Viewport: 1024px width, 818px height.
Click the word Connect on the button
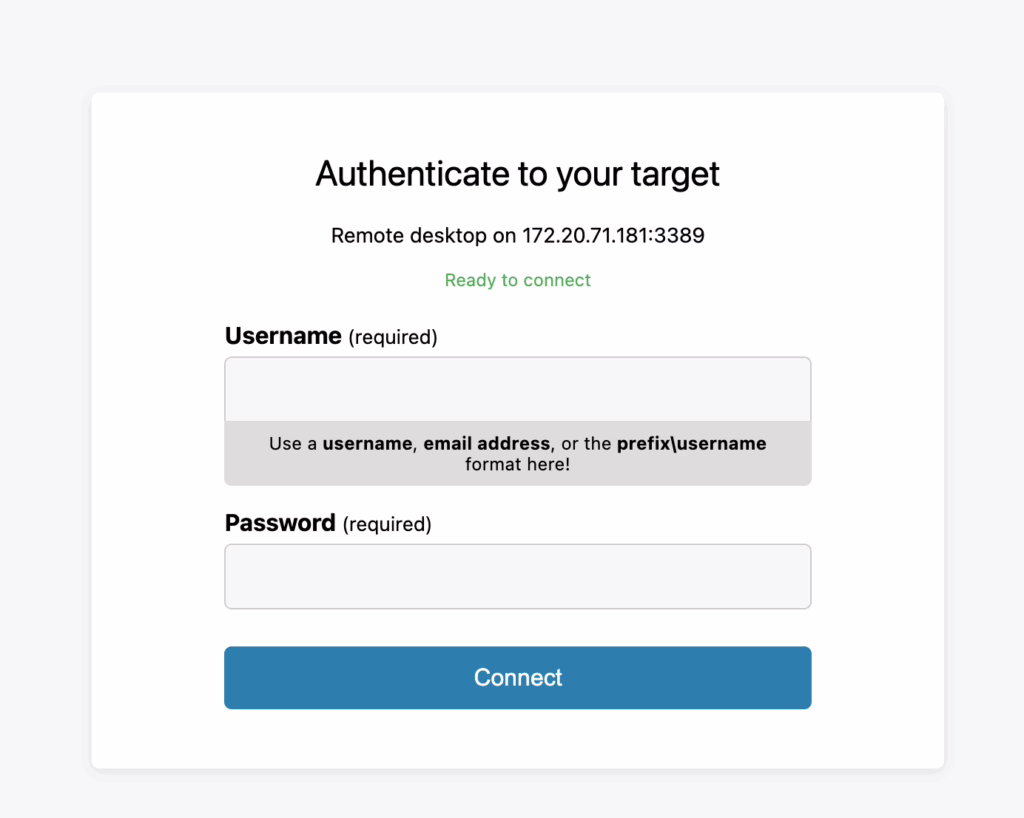click(x=517, y=678)
